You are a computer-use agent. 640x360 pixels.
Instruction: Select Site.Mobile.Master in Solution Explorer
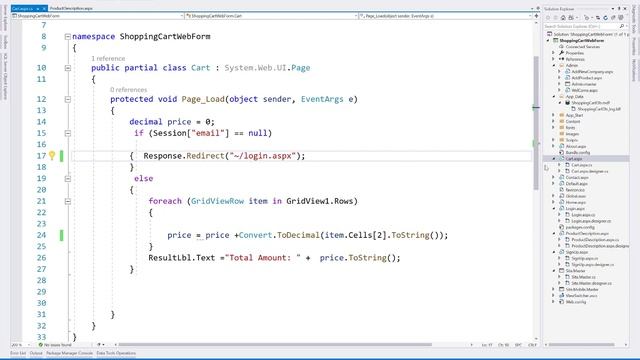[x=582, y=289]
